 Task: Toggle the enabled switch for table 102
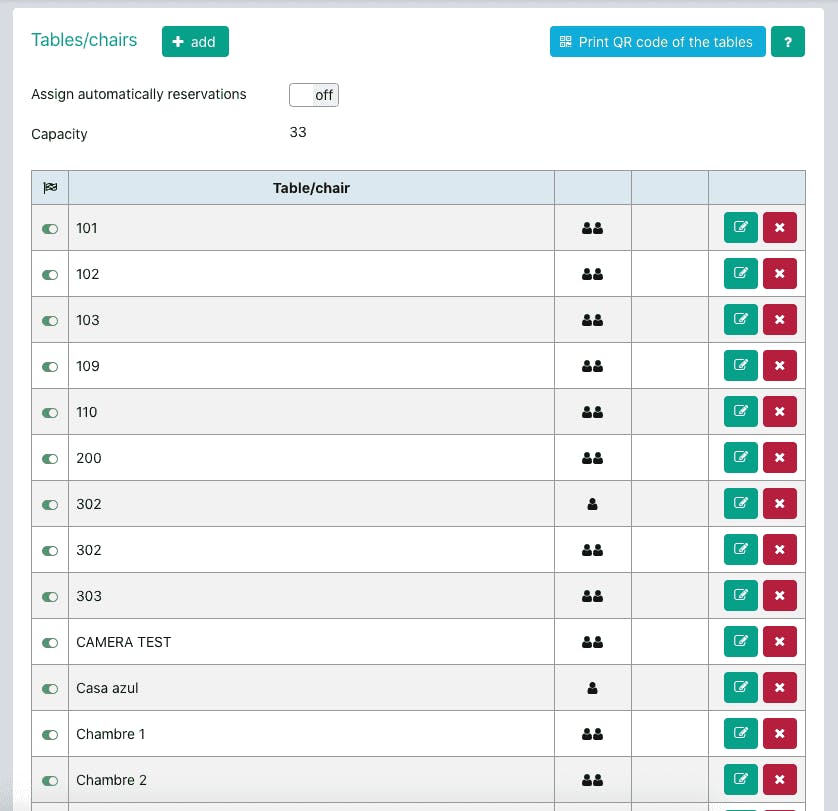click(x=50, y=275)
